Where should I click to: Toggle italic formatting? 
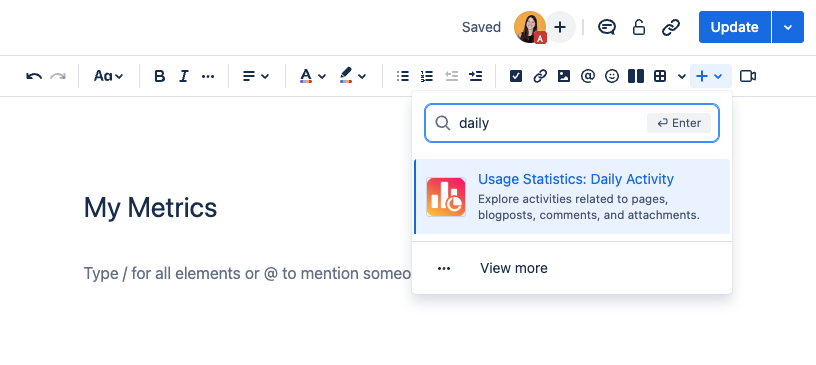pos(183,77)
